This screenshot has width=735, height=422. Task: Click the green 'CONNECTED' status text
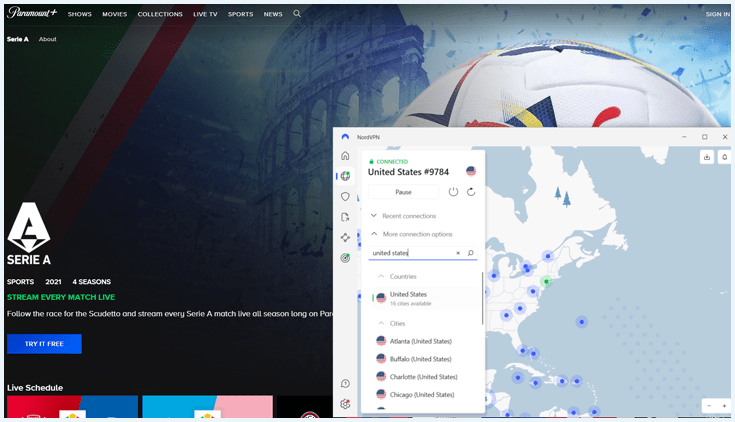click(x=392, y=162)
